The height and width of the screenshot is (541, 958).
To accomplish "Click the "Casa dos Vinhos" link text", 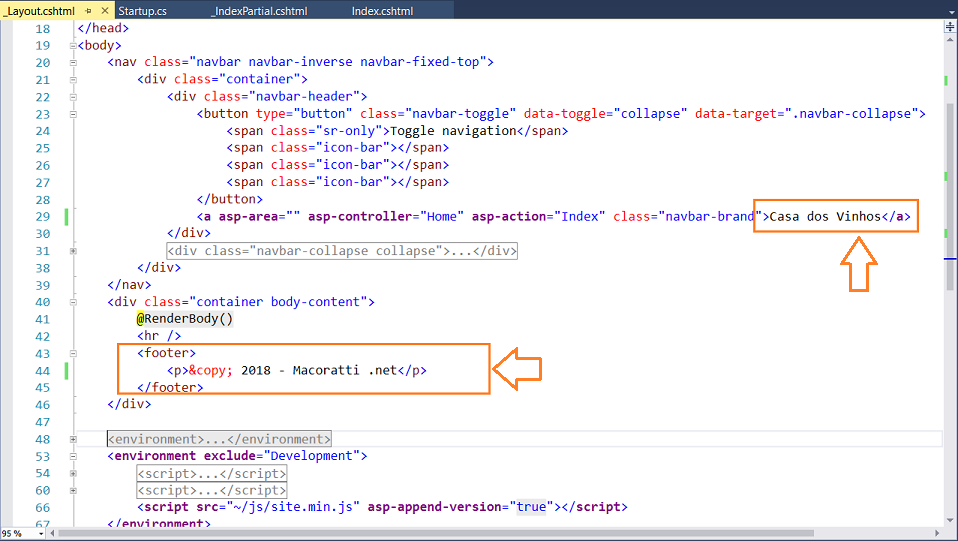I will click(x=825, y=216).
